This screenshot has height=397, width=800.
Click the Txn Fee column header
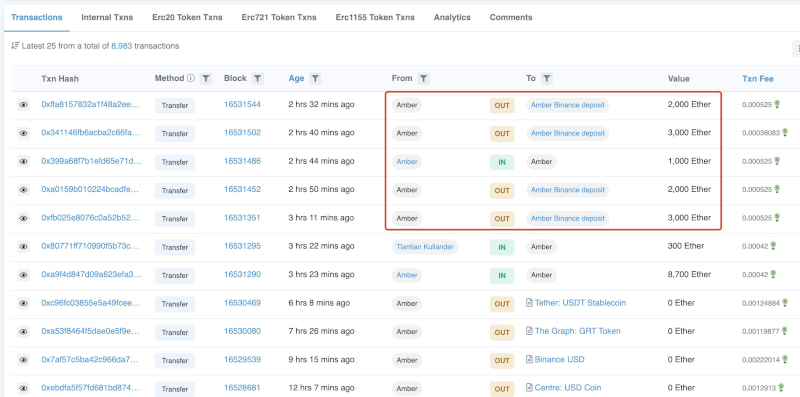click(758, 79)
